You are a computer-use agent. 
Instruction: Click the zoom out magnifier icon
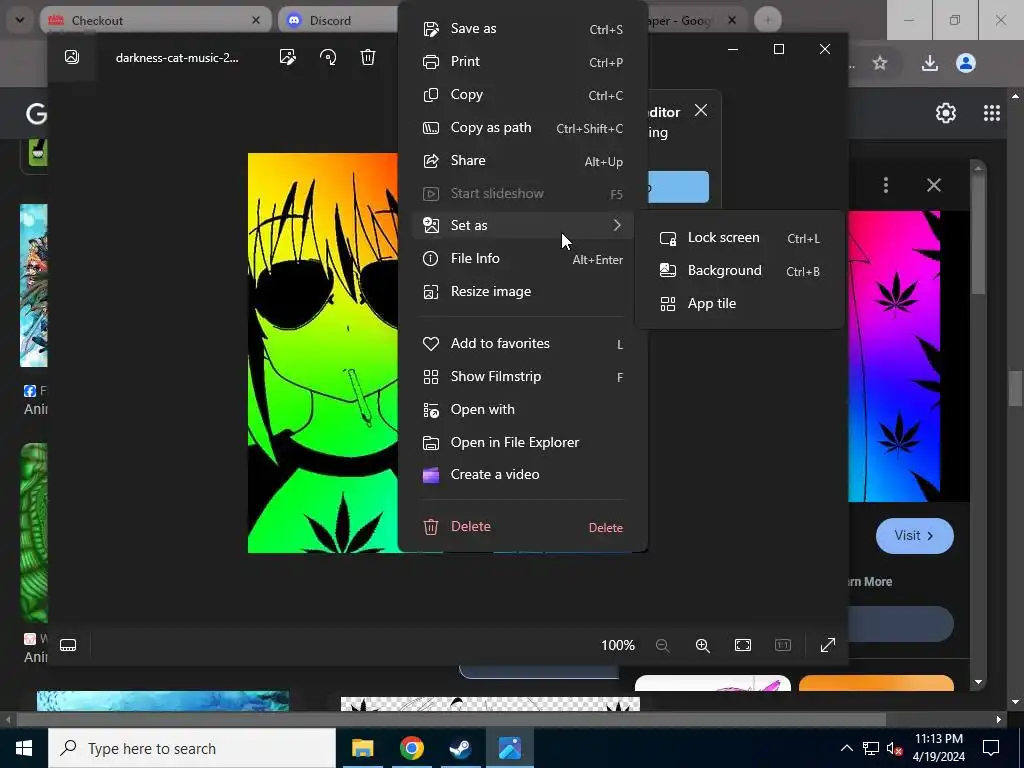coord(662,645)
